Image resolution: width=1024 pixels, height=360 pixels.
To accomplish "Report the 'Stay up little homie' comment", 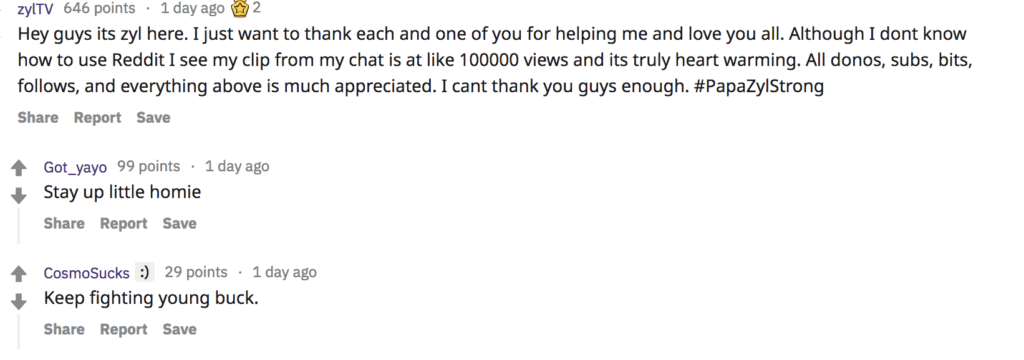I will pos(123,223).
